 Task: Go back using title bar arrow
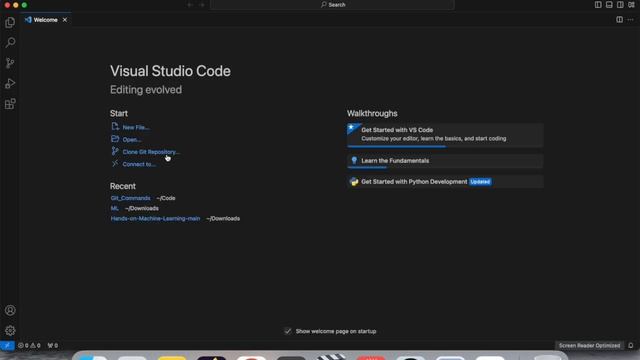coord(190,5)
